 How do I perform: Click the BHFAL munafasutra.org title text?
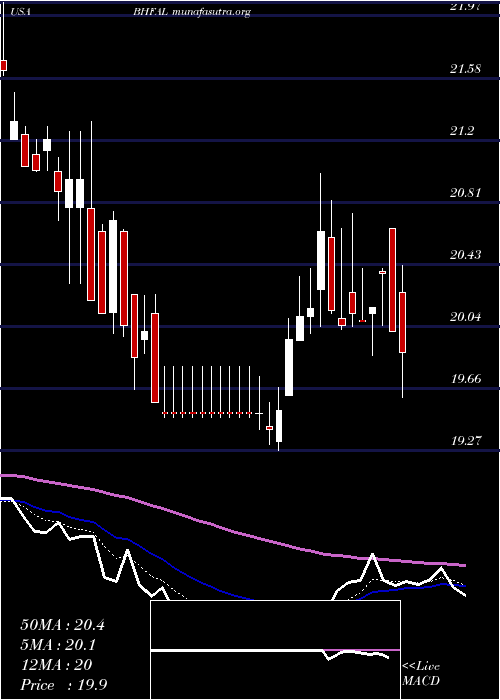click(192, 12)
